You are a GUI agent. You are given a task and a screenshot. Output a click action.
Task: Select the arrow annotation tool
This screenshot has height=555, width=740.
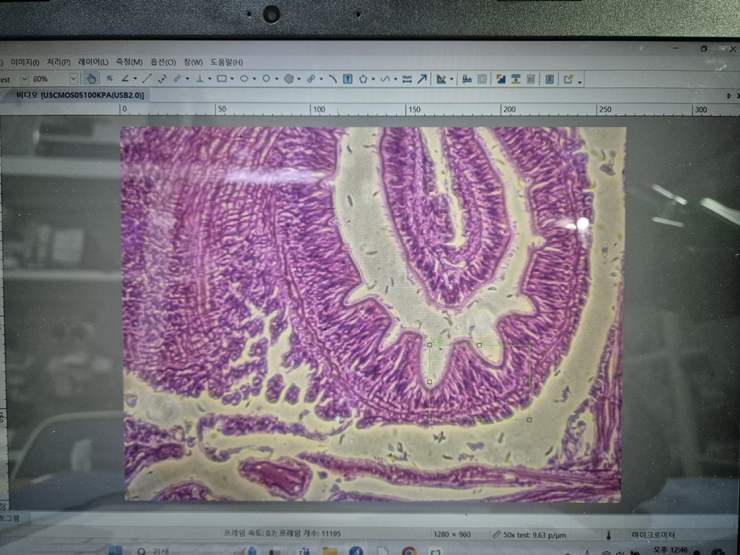click(421, 78)
